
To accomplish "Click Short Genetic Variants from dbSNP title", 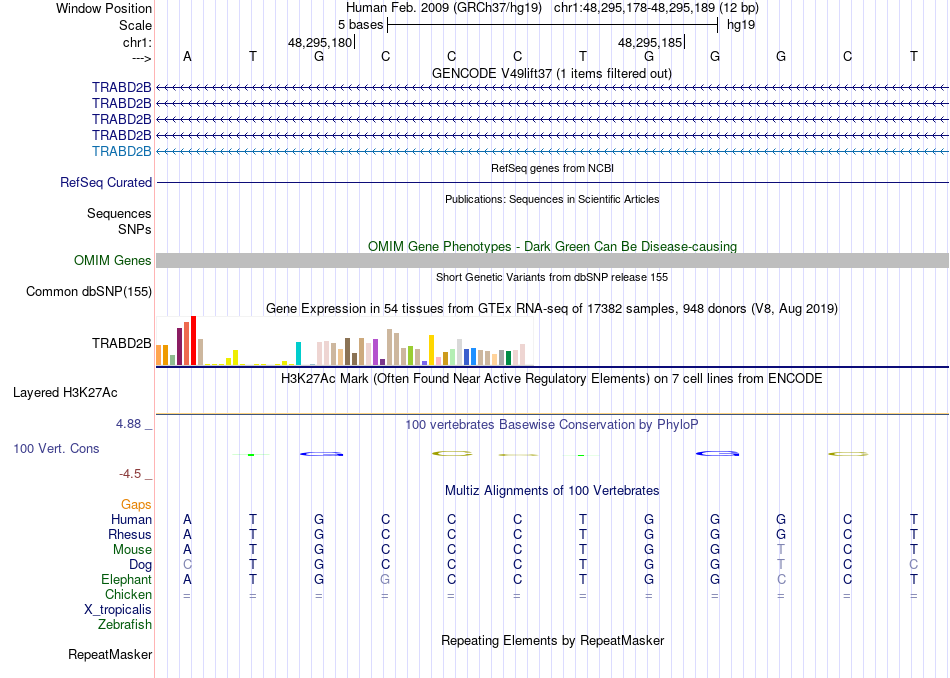I will pos(552,278).
